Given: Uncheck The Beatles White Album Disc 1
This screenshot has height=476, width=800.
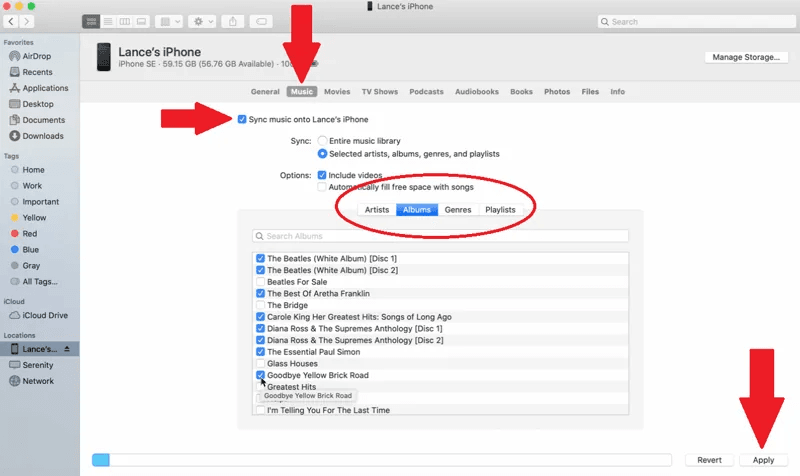Looking at the screenshot, I should coord(261,258).
